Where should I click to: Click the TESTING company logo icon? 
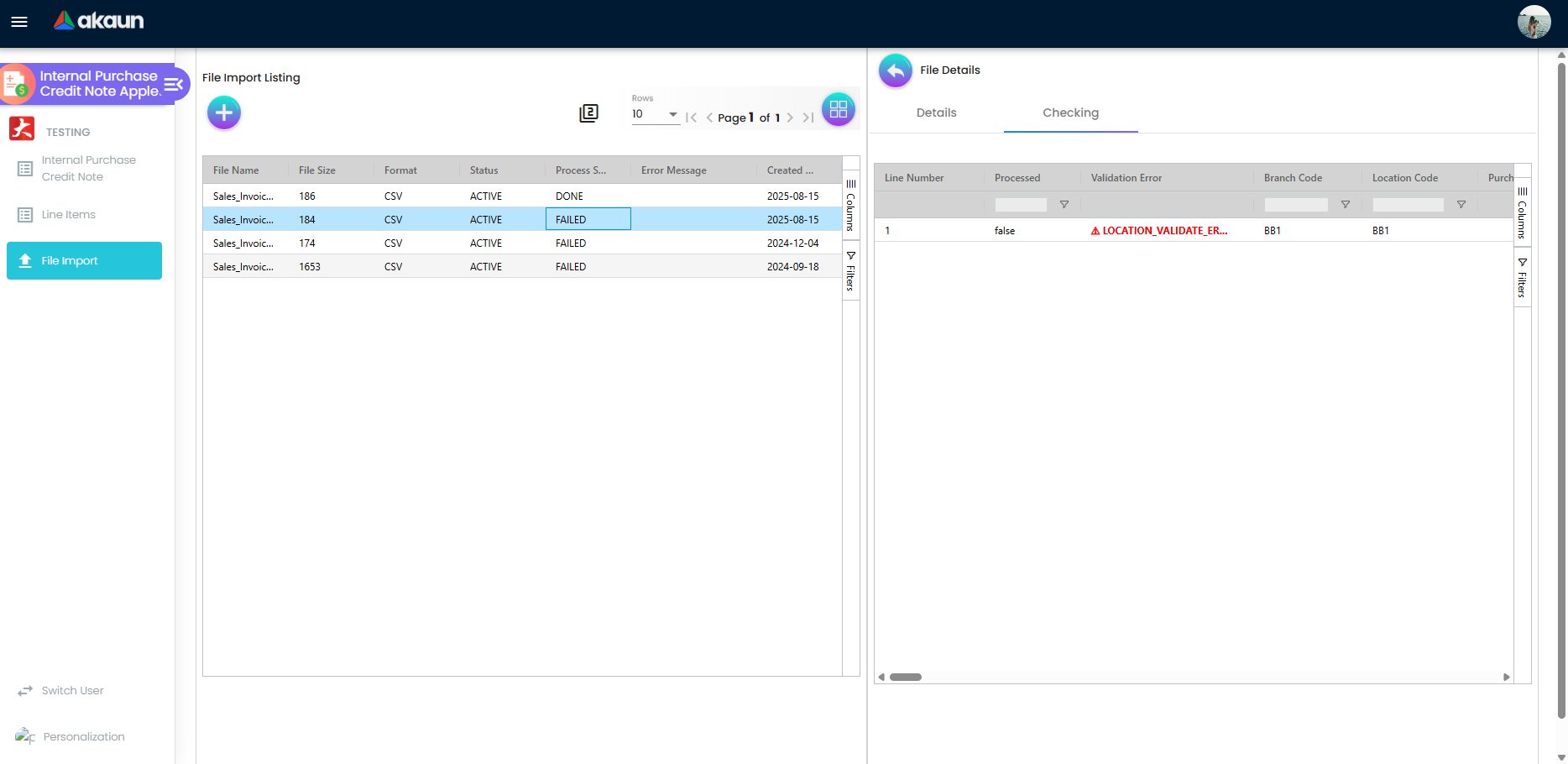click(x=22, y=128)
